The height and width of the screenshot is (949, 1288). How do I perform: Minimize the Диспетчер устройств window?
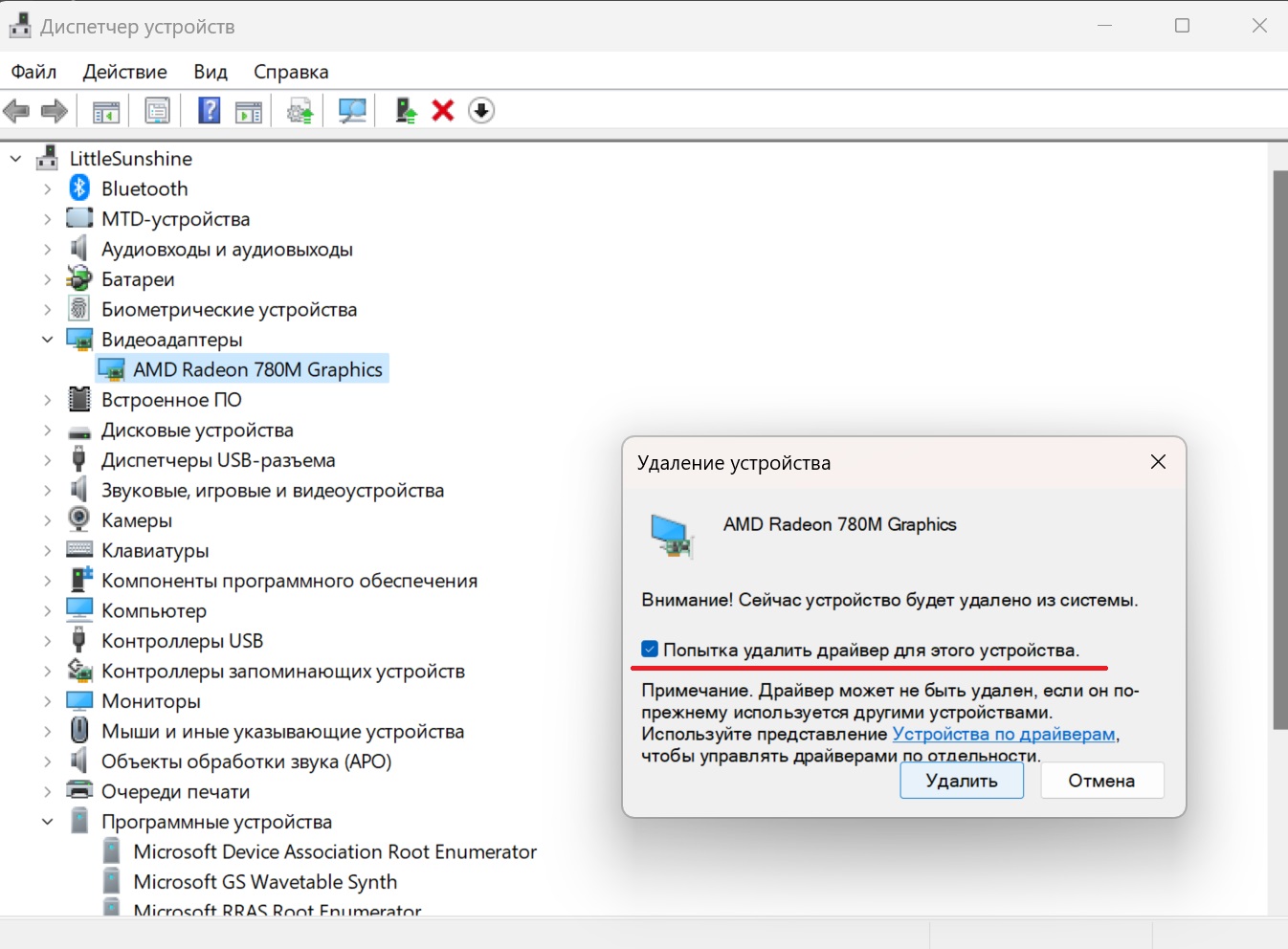click(1105, 26)
